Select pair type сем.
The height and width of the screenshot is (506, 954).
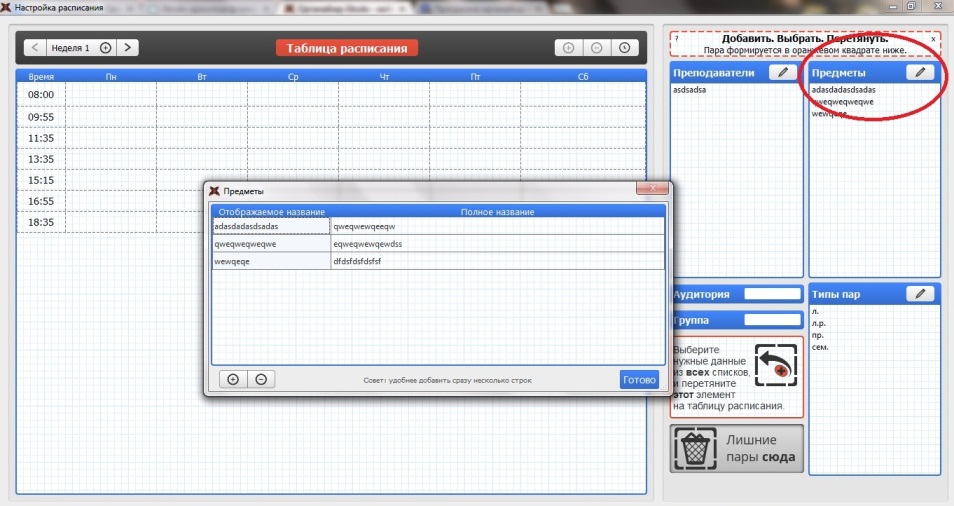click(x=820, y=347)
